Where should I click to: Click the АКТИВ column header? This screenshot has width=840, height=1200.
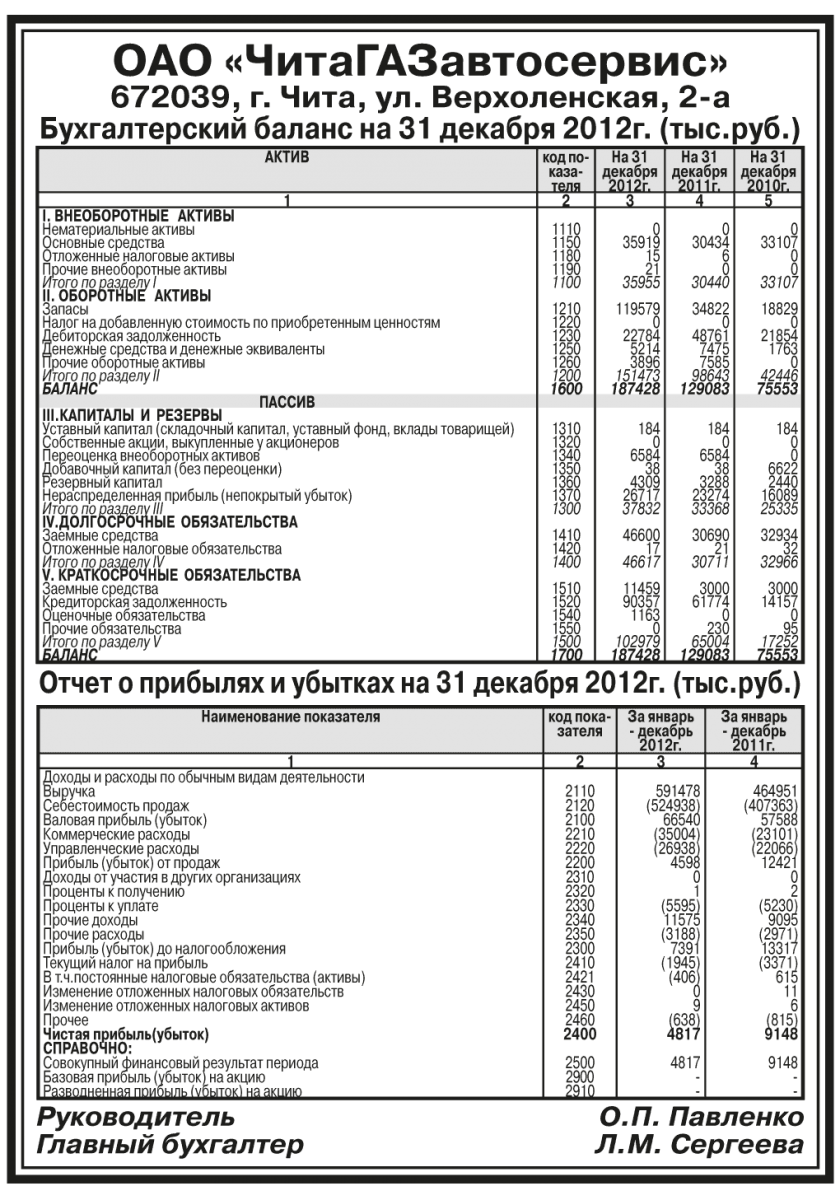(287, 158)
